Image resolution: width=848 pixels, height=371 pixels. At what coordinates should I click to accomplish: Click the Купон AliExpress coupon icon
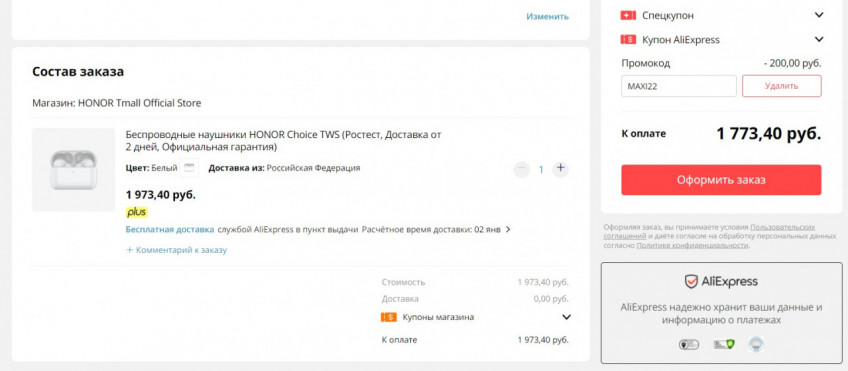click(628, 39)
